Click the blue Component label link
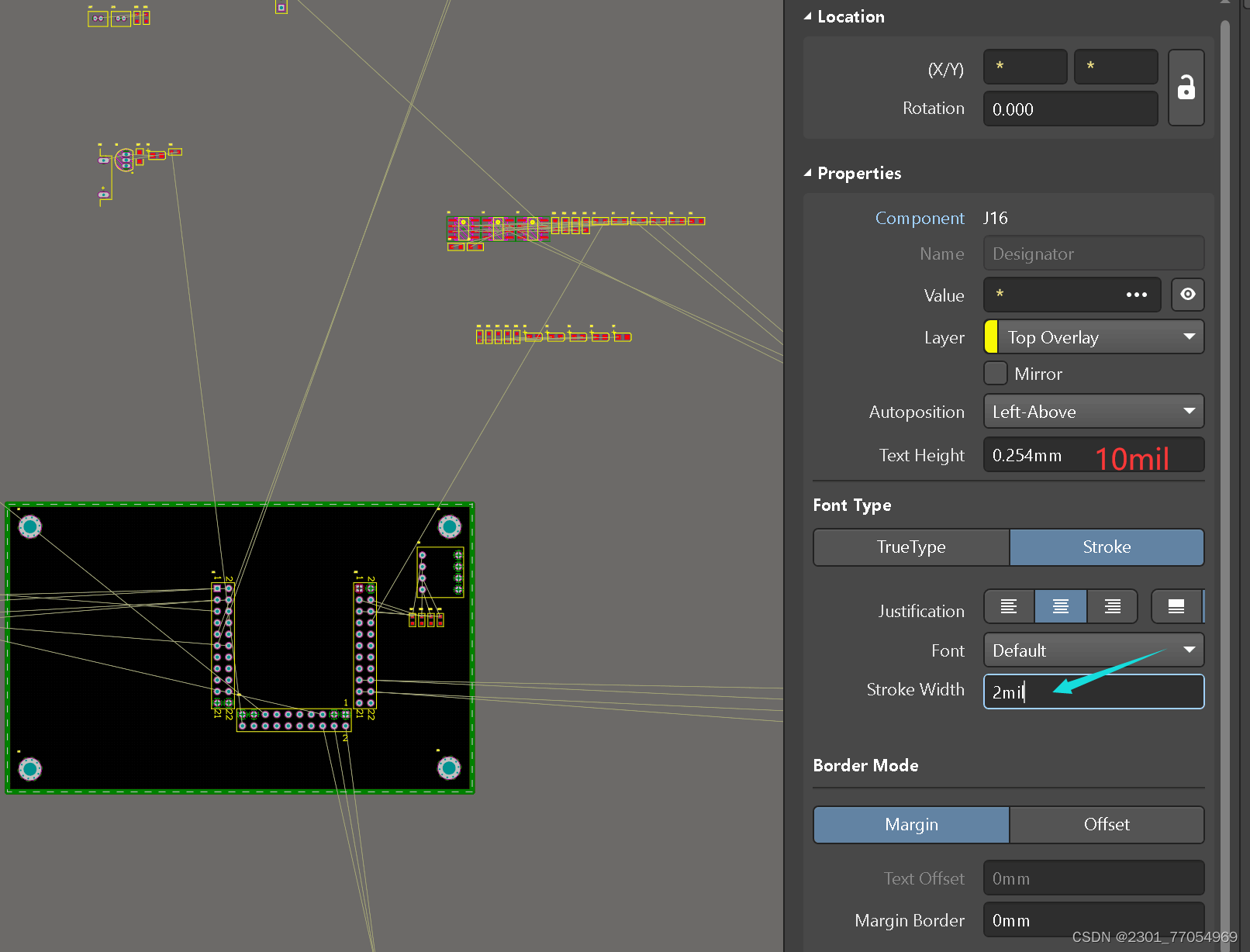The width and height of the screenshot is (1250, 952). pos(920,218)
